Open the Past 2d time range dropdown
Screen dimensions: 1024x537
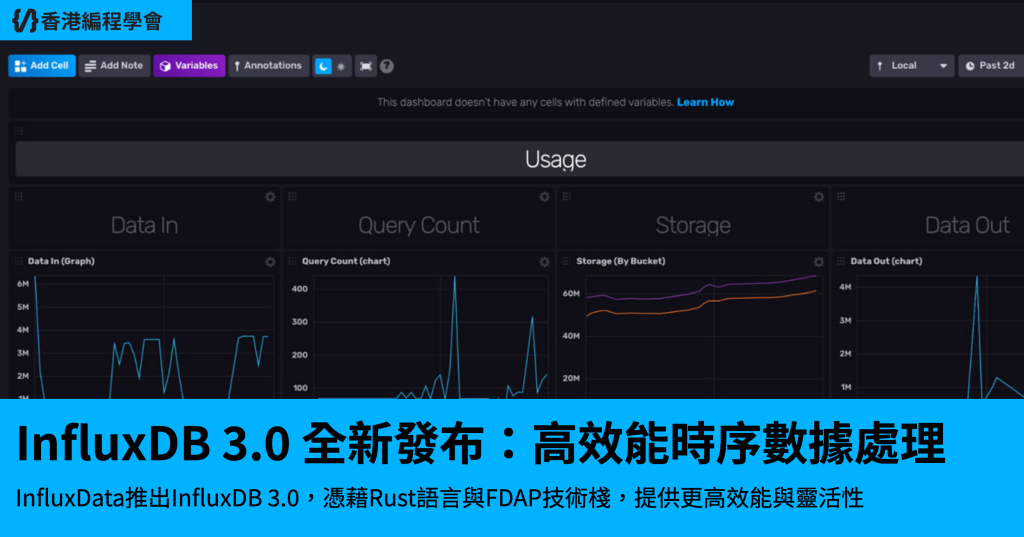[991, 66]
